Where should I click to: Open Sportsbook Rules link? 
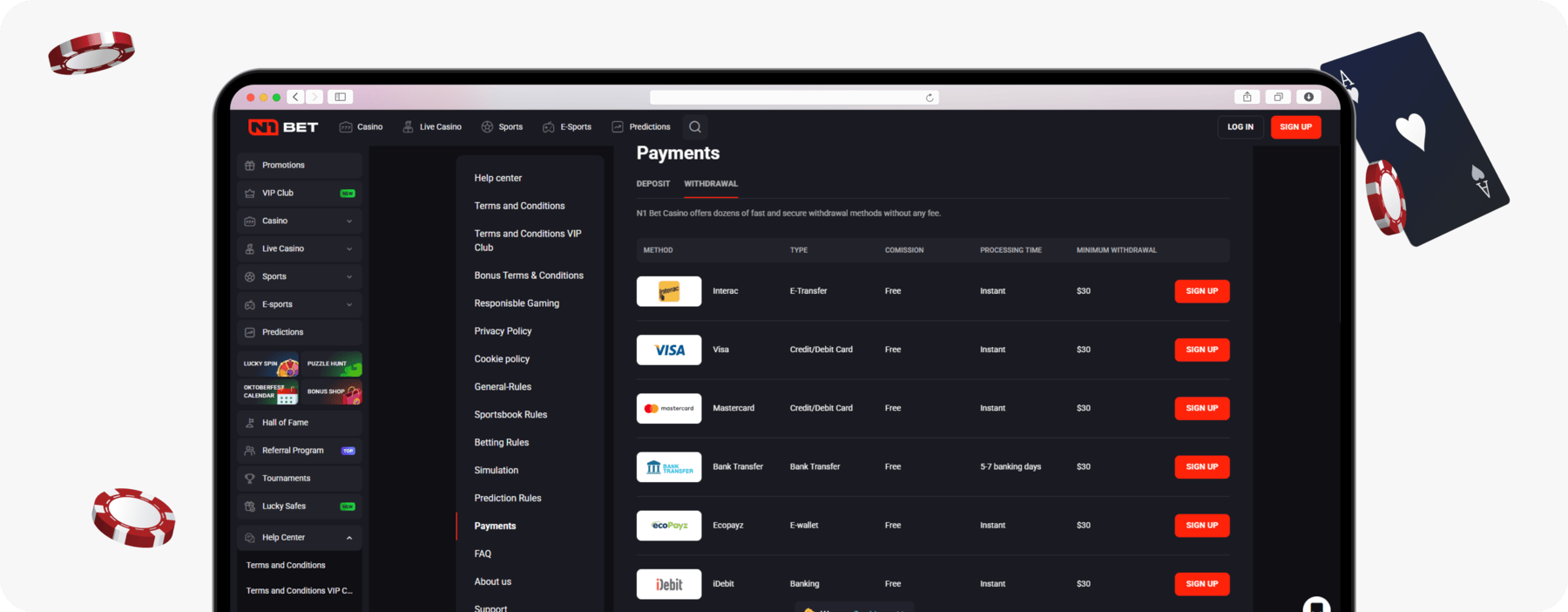coord(510,415)
